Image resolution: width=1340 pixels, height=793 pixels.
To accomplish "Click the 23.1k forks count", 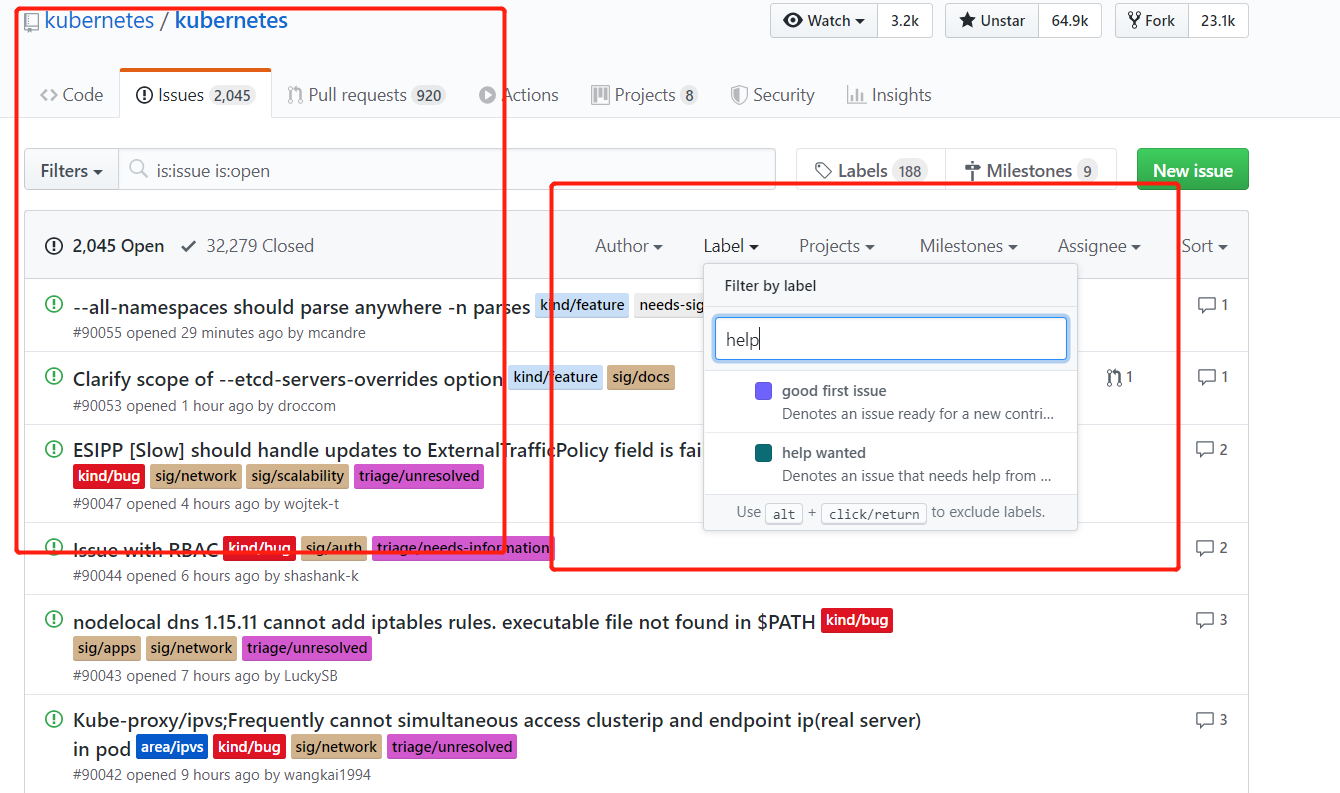I will (1218, 21).
